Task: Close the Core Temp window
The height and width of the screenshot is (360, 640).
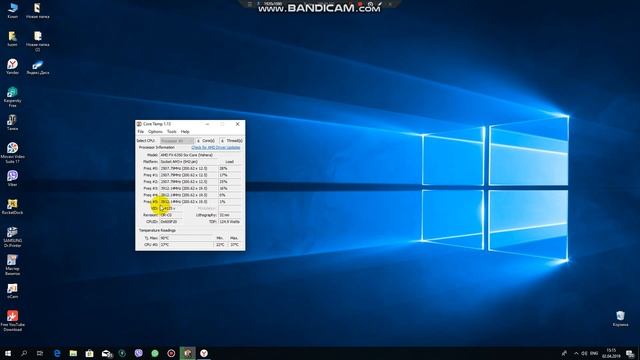Action: point(238,124)
